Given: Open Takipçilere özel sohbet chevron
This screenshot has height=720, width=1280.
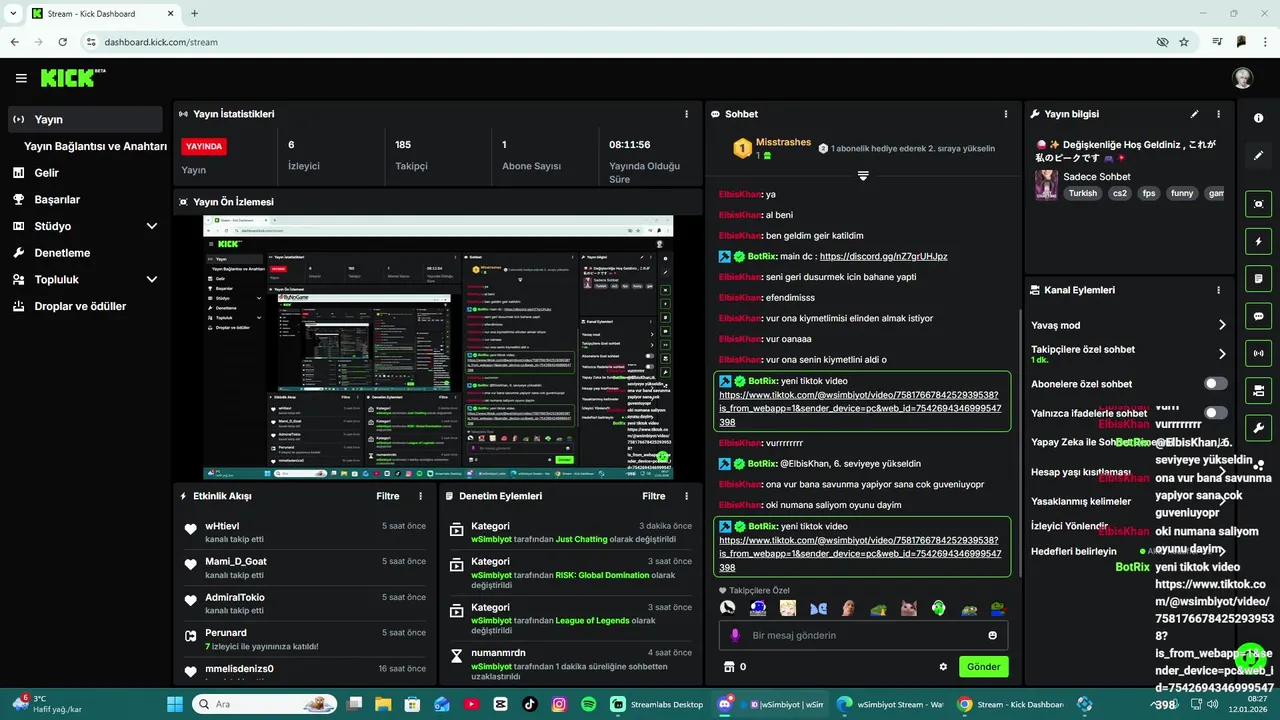Looking at the screenshot, I should pos(1222,354).
